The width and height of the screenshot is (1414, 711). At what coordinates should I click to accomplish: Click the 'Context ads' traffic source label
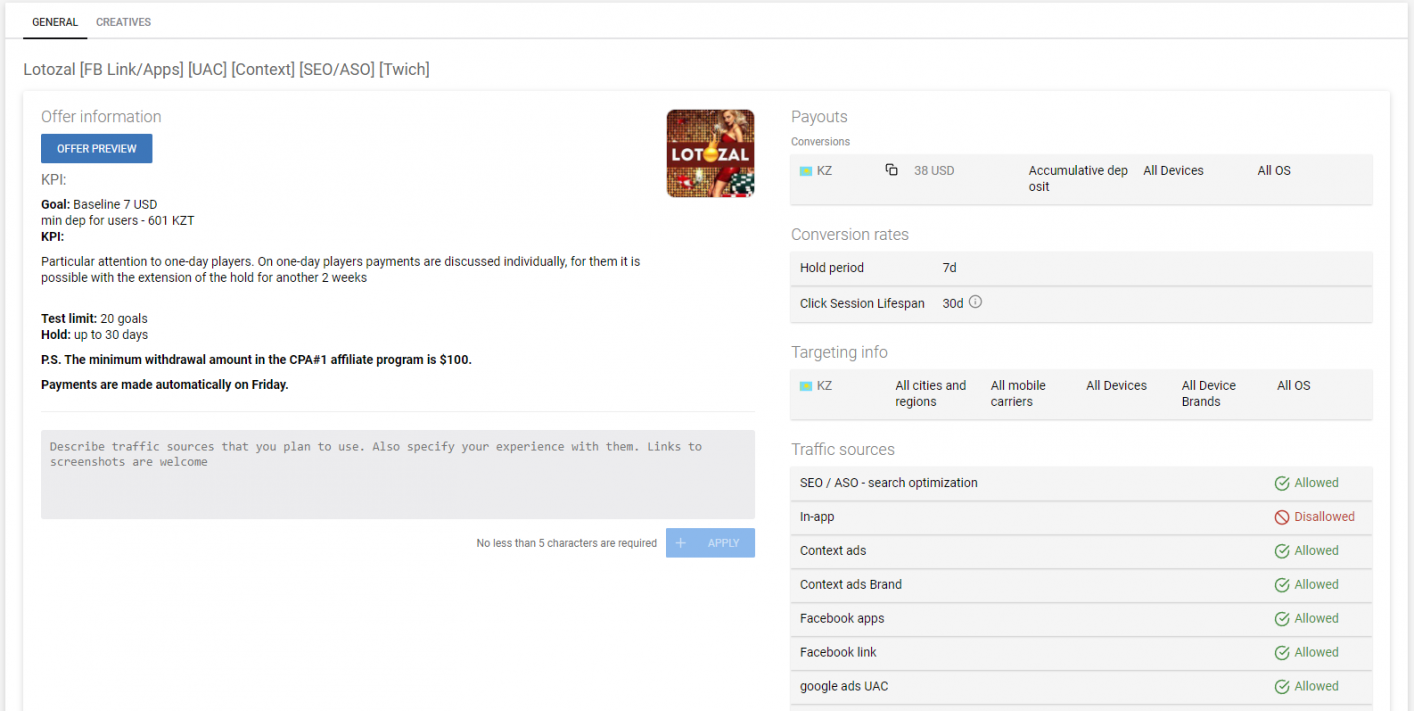pyautogui.click(x=833, y=551)
